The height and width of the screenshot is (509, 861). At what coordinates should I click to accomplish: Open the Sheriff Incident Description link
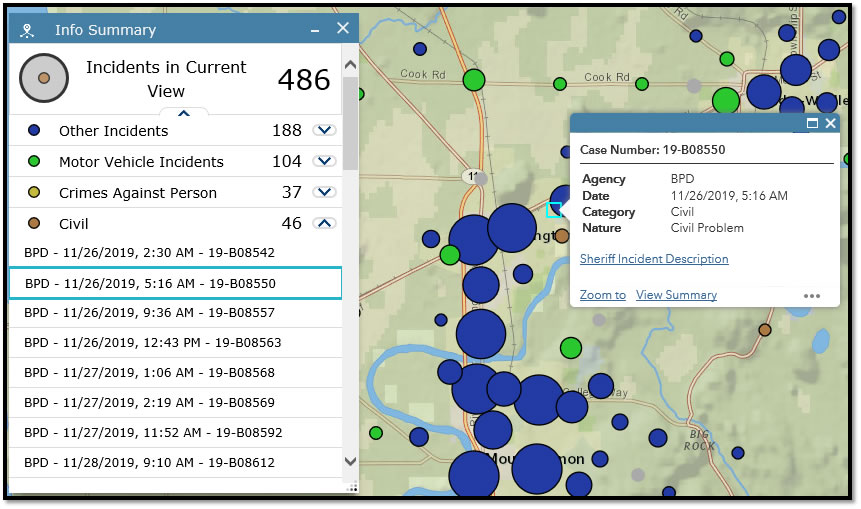point(654,259)
